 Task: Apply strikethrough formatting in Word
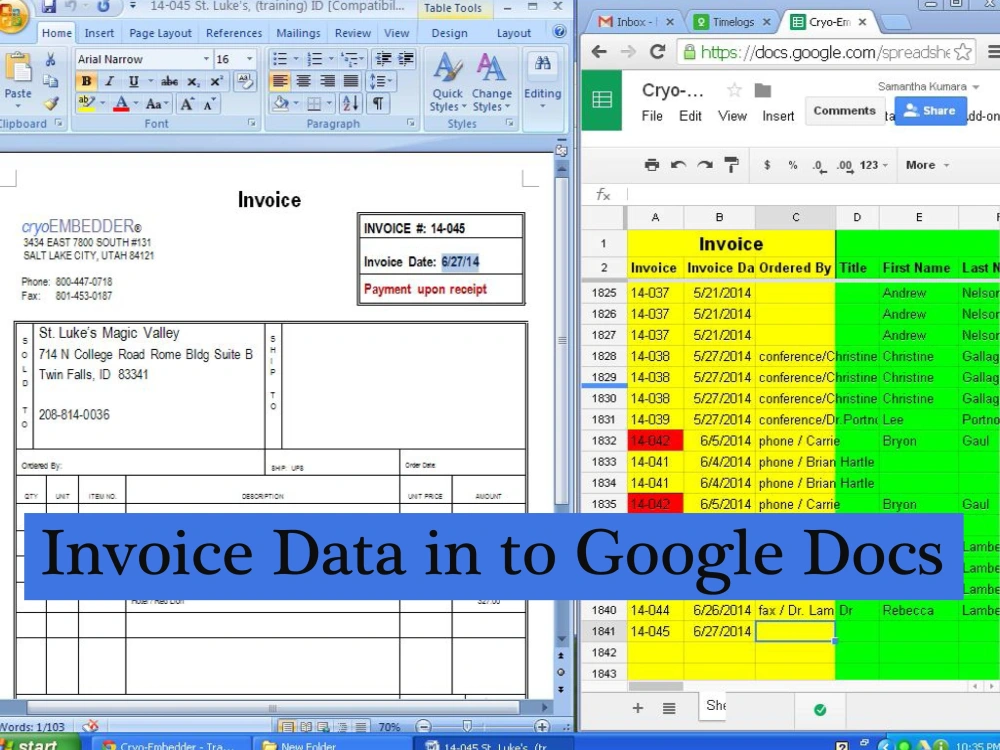(x=169, y=81)
